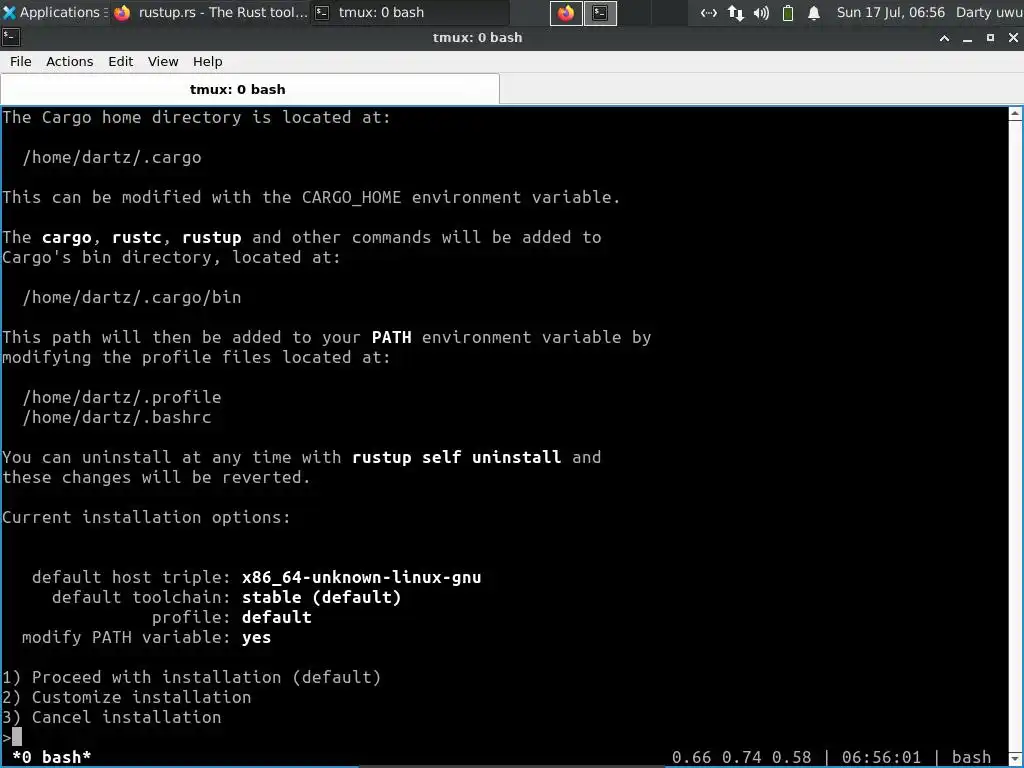Select the tmux: 0 bash terminal tab
Viewport: 1024px width, 768px height.
click(250, 89)
